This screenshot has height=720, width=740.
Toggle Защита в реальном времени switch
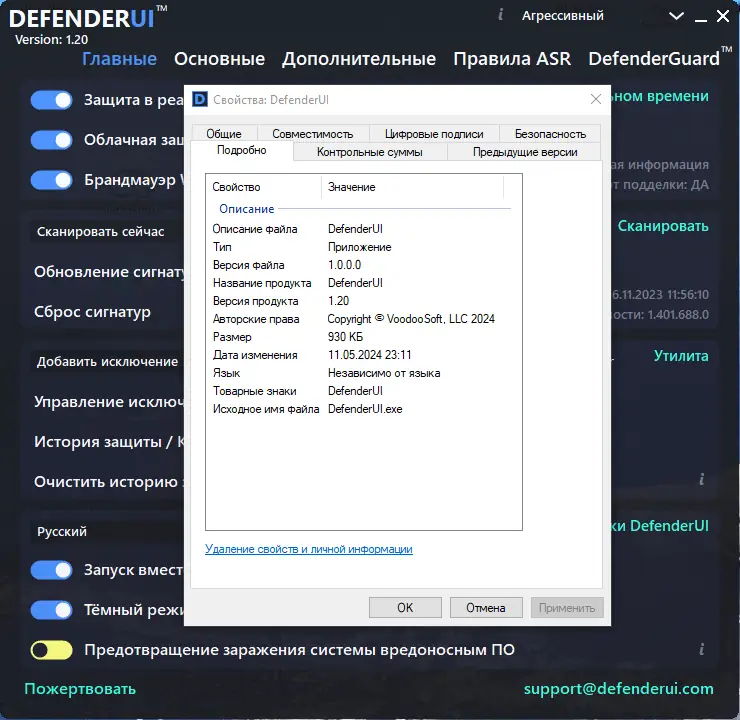click(x=51, y=100)
